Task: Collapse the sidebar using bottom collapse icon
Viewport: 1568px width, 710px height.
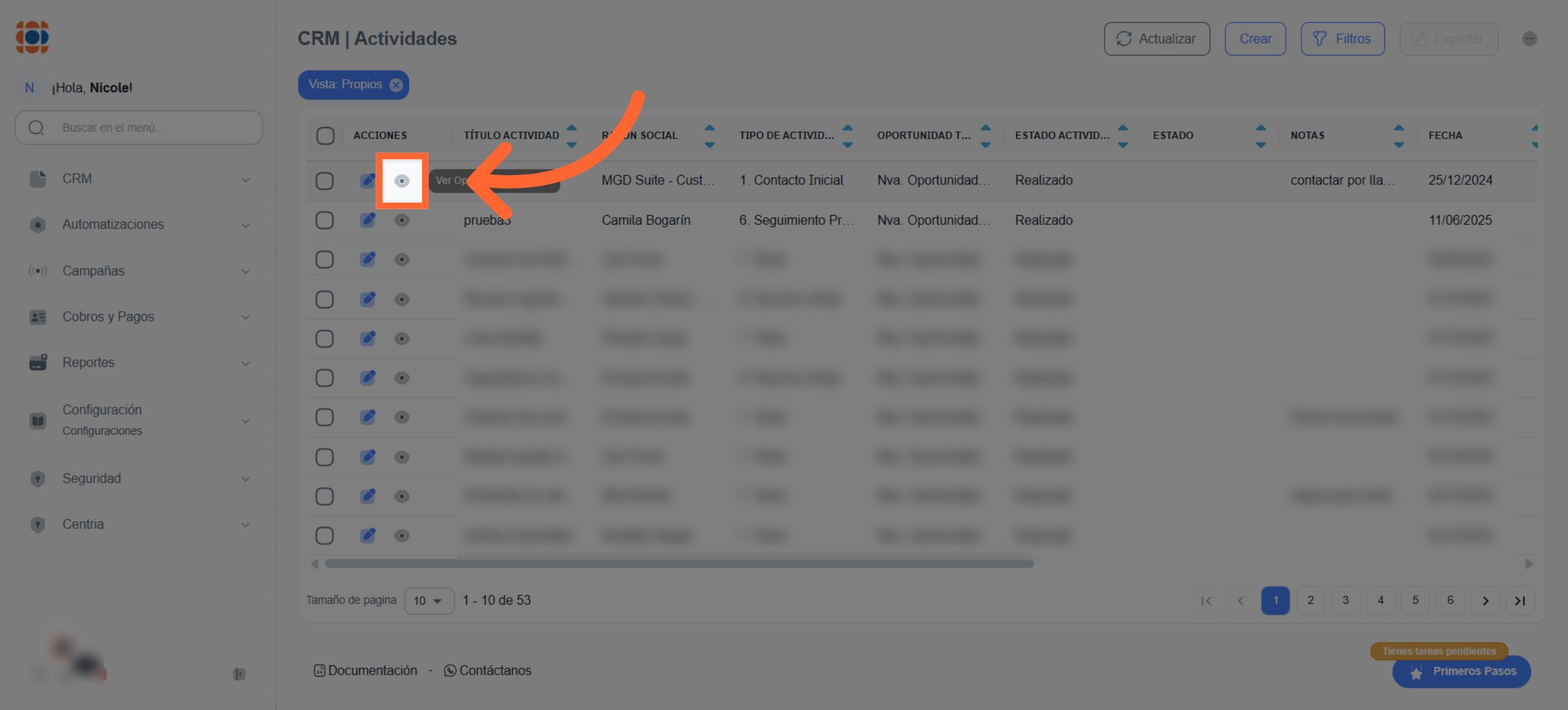Action: point(239,674)
